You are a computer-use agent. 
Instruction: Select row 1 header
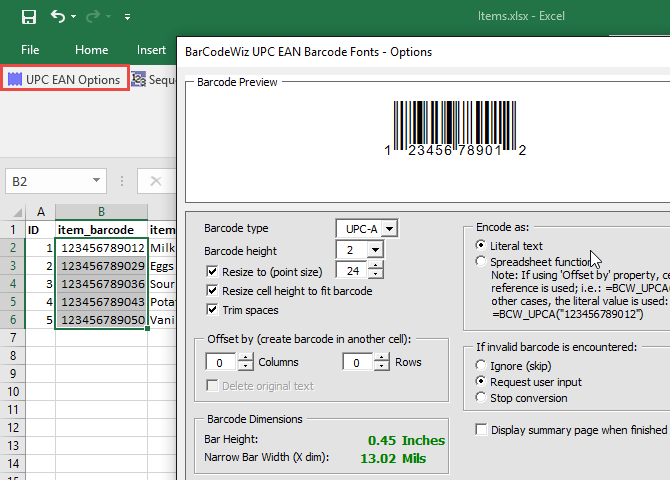click(13, 230)
